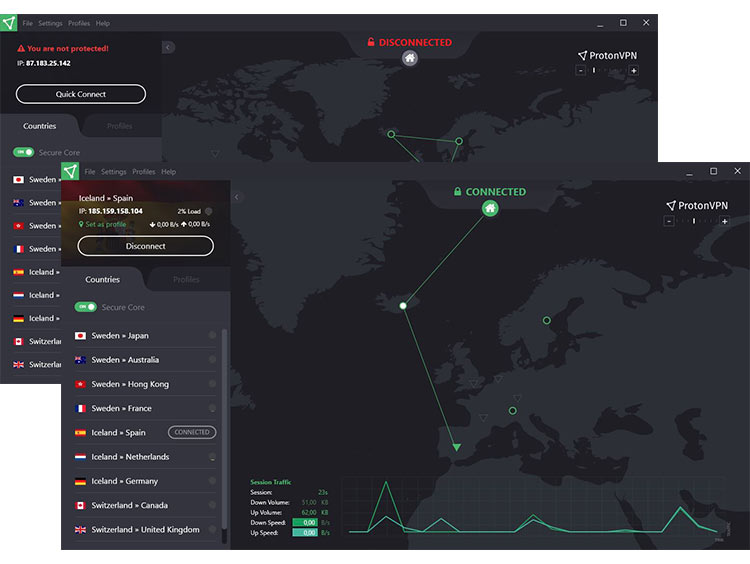
Task: Collapse the sidebar with the back window chevron
Action: pyautogui.click(x=168, y=47)
